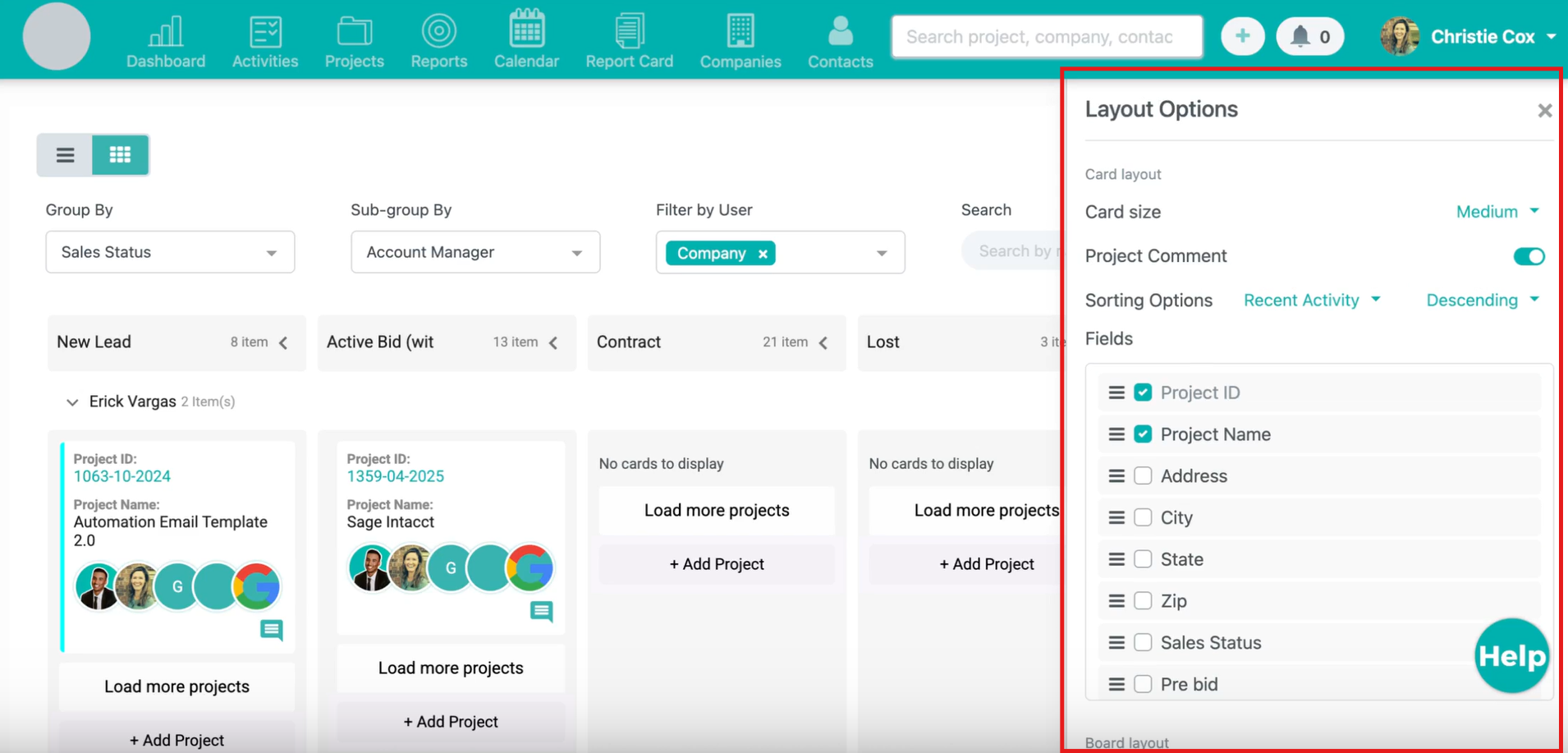The width and height of the screenshot is (1568, 753).
Task: Grab the drag handle for Project Name field
Action: click(x=1116, y=434)
